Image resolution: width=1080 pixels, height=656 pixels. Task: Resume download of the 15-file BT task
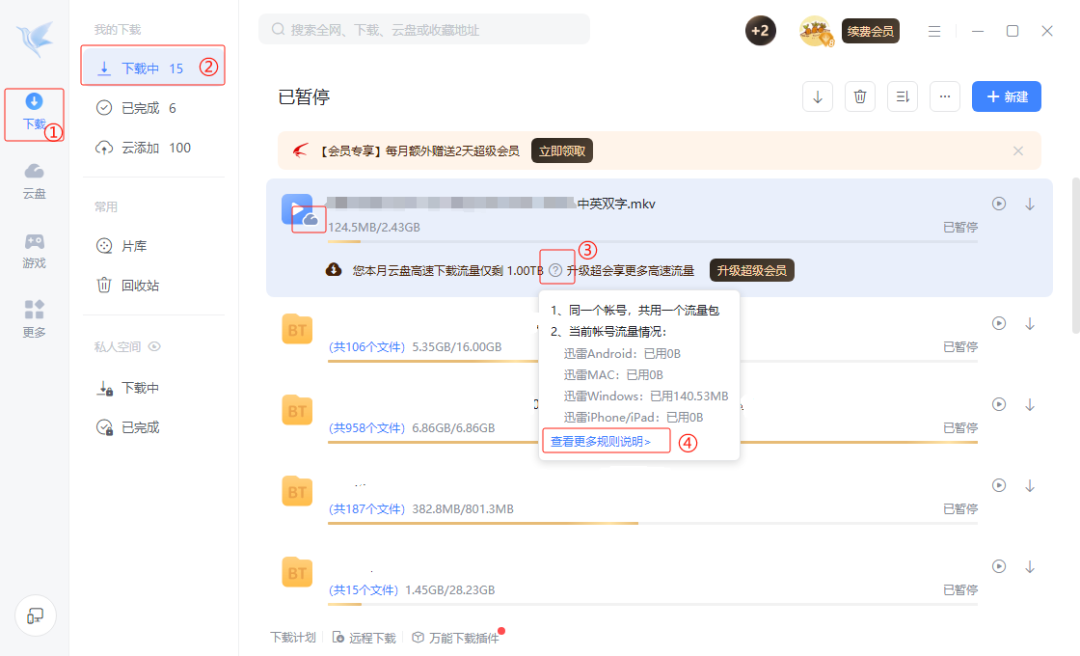1030,567
